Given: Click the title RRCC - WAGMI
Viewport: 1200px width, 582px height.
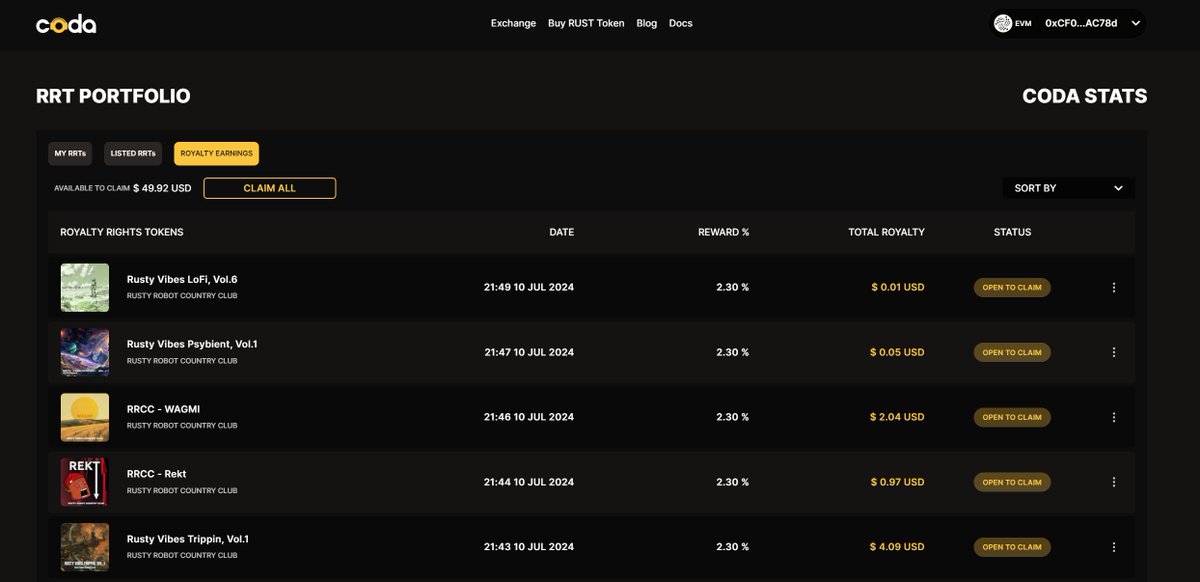Looking at the screenshot, I should tap(163, 409).
